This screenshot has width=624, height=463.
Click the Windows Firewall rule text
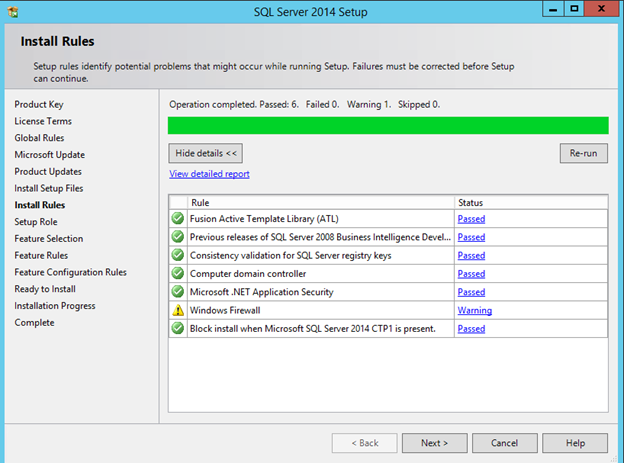[225, 311]
